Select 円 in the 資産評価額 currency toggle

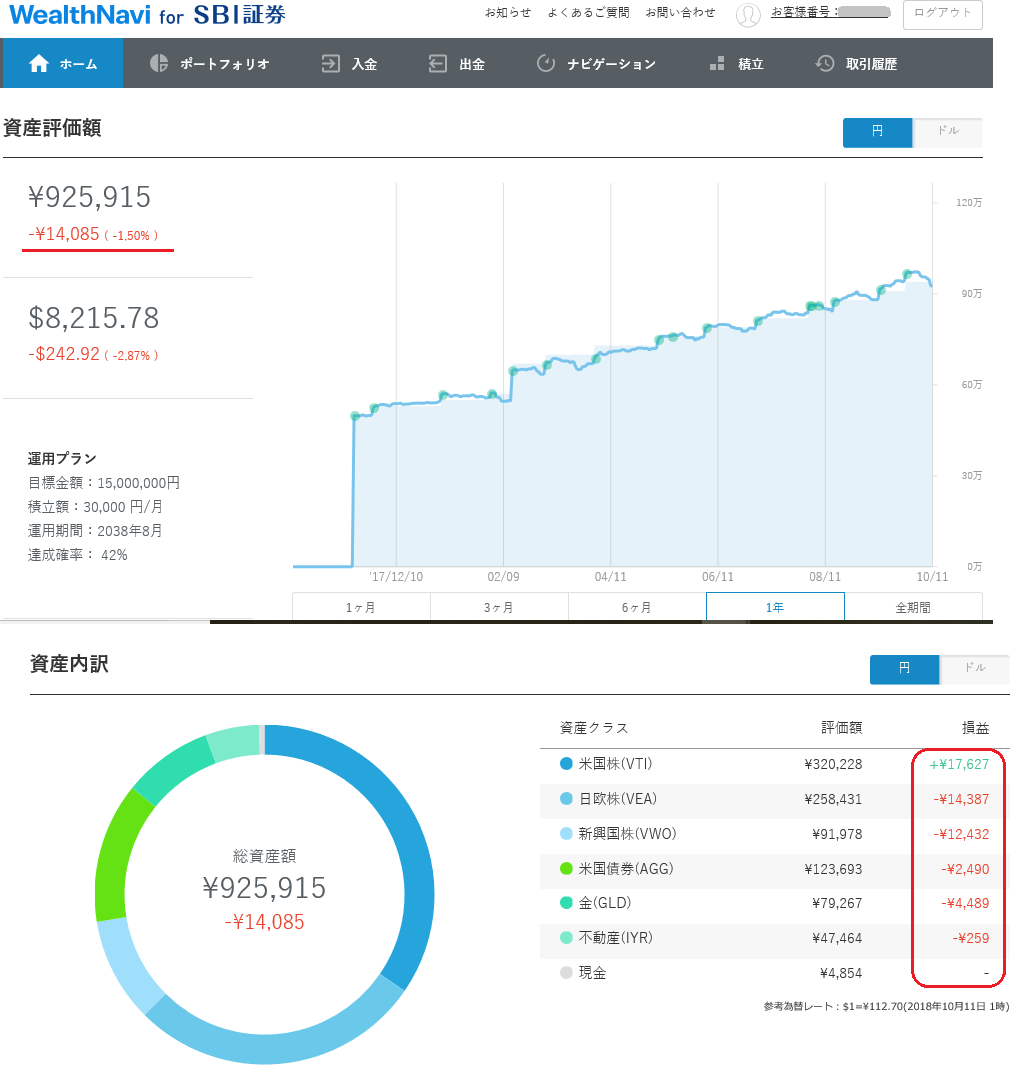pyautogui.click(x=877, y=132)
